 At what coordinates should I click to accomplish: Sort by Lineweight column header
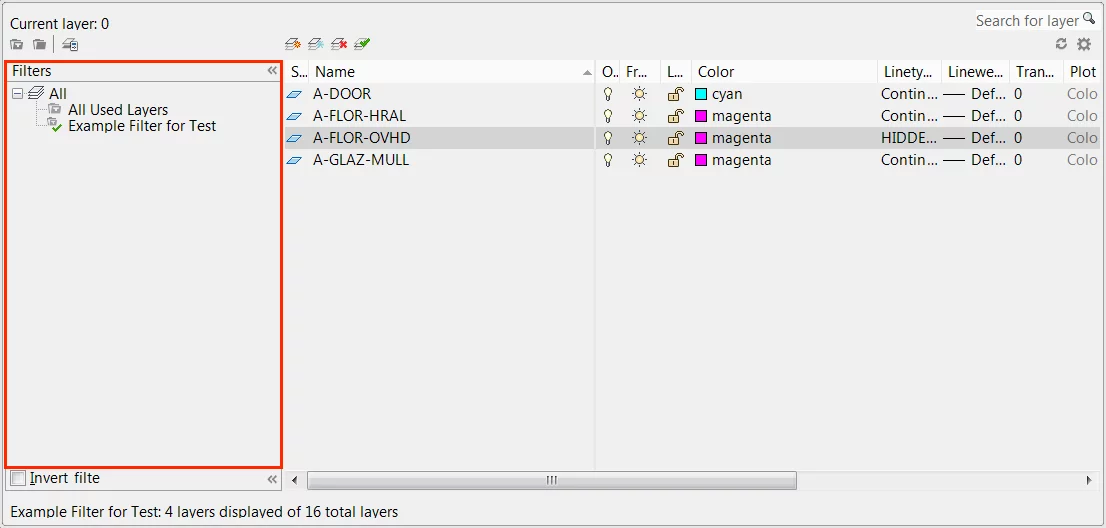tap(975, 72)
